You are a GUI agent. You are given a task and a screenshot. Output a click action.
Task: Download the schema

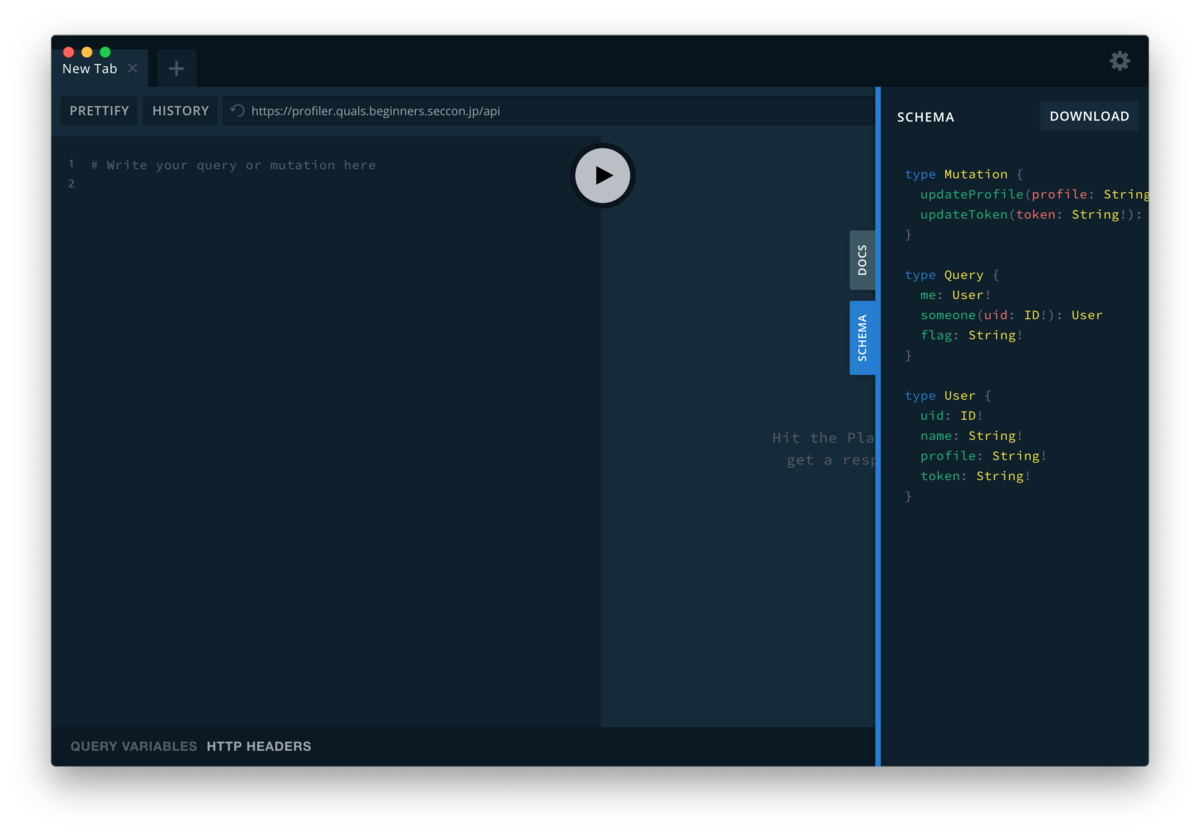(1089, 116)
